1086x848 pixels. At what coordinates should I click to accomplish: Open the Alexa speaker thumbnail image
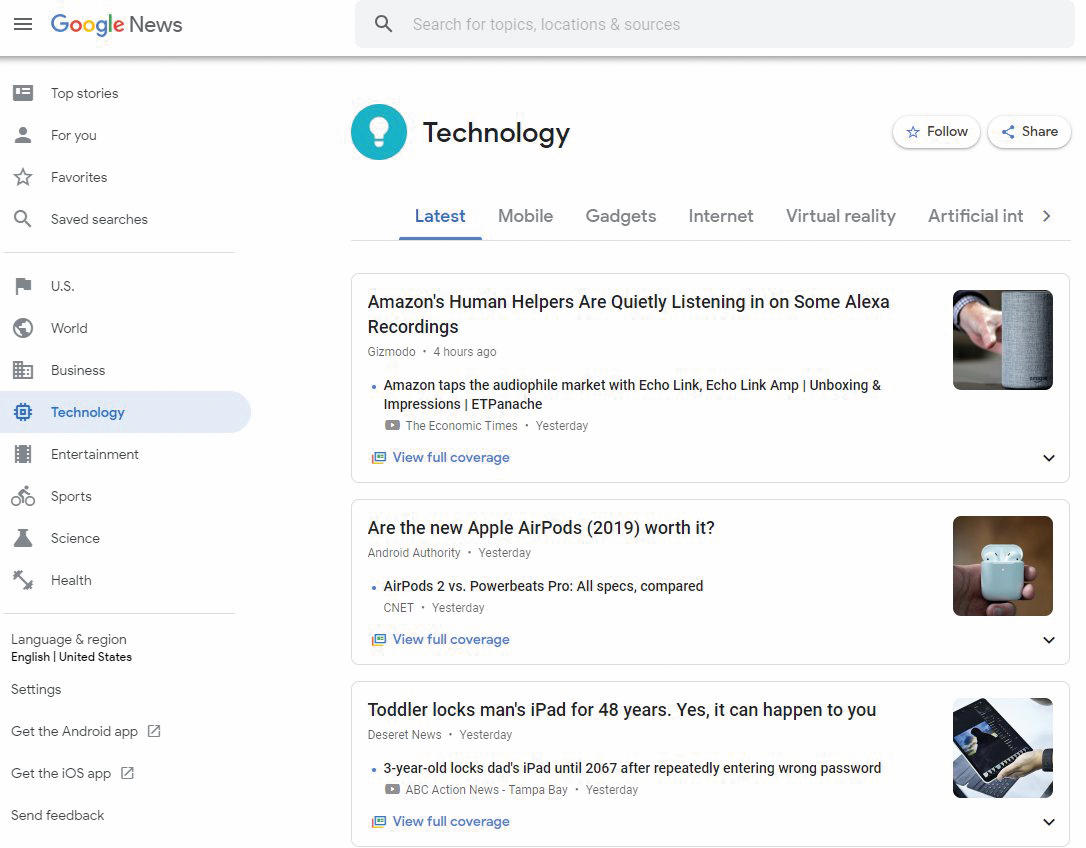pos(1003,339)
